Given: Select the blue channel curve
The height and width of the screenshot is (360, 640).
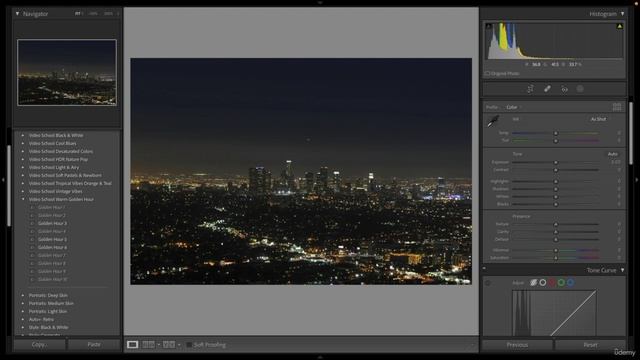Looking at the screenshot, I should click(571, 282).
